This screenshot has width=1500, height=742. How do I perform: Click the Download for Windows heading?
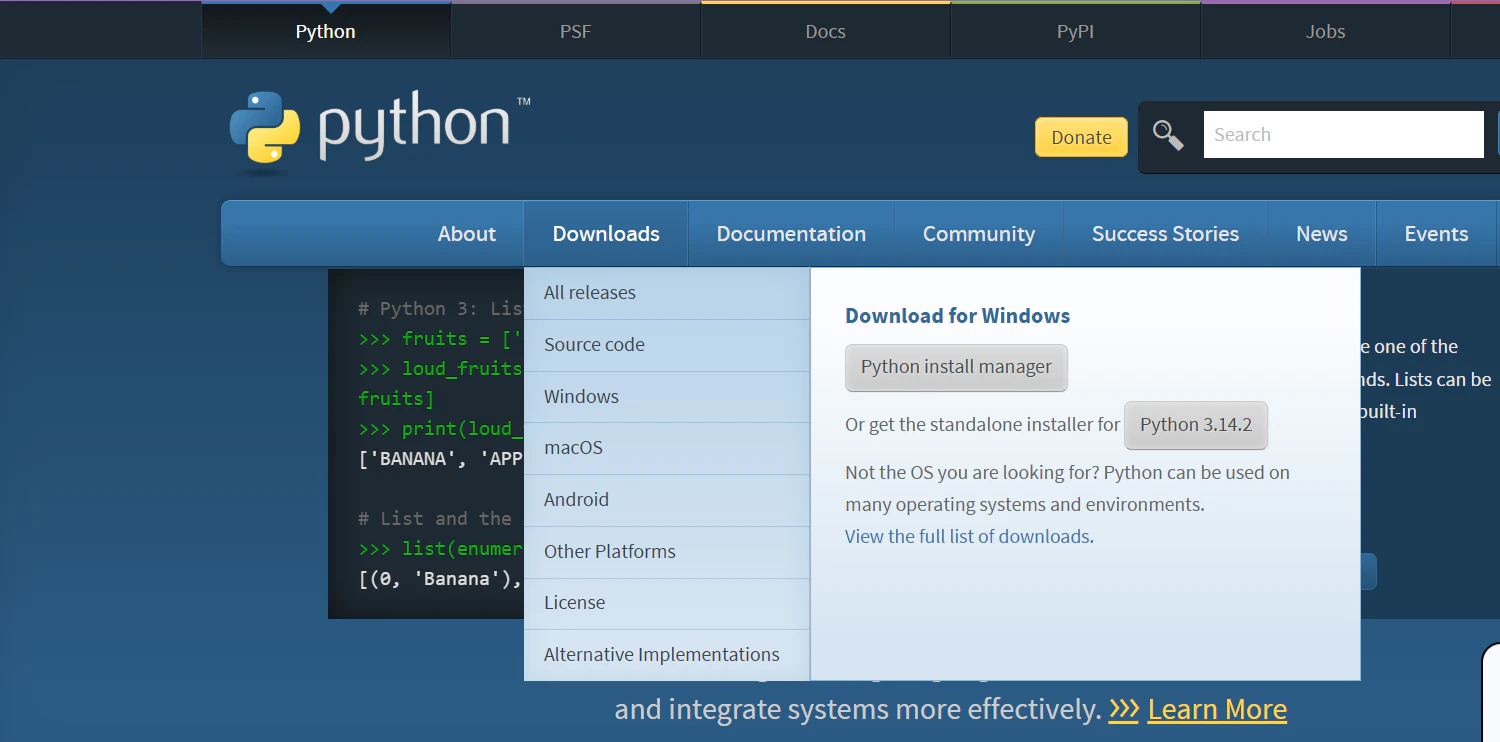tap(957, 316)
